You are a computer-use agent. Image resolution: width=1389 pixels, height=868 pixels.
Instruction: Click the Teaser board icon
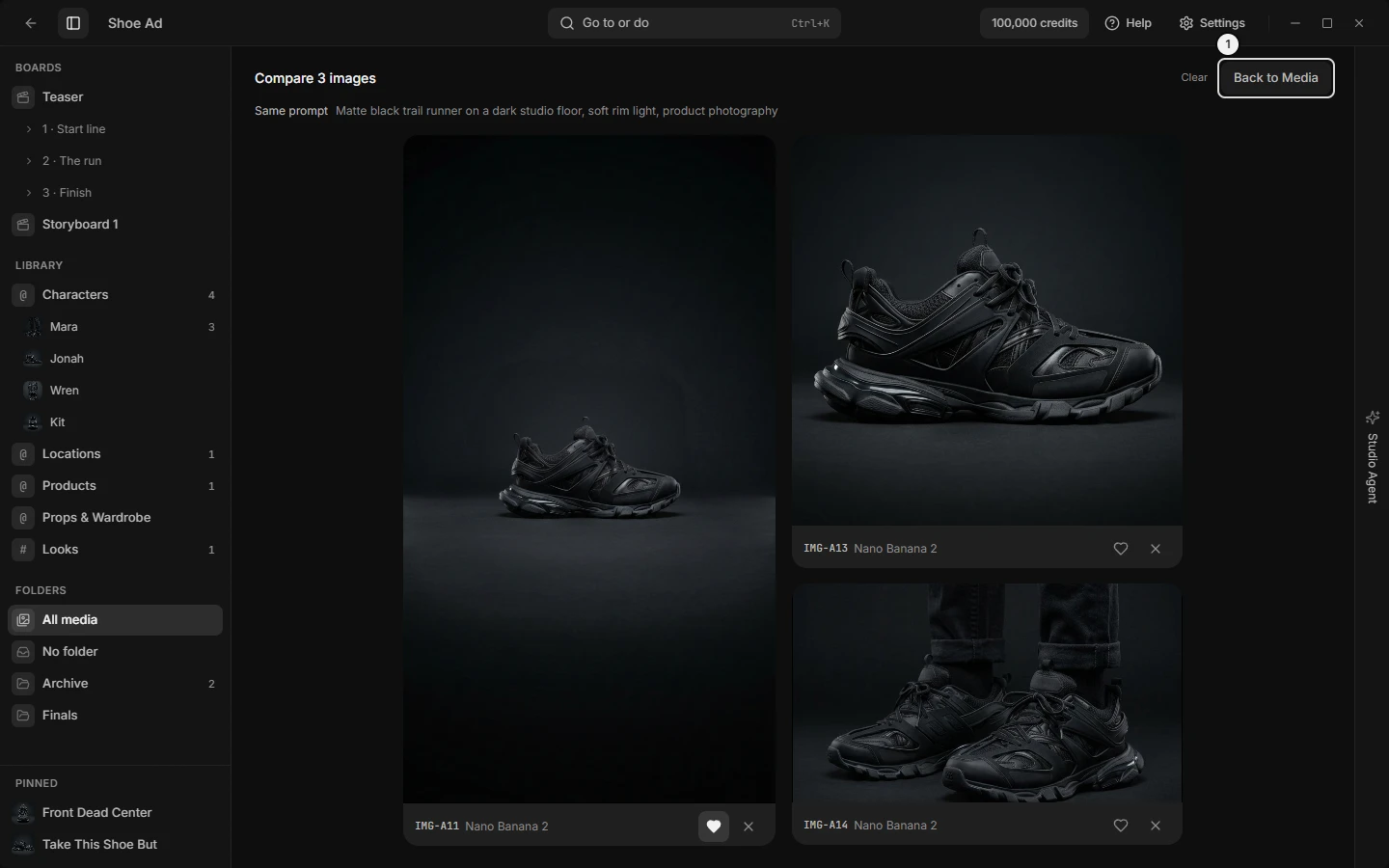[23, 97]
